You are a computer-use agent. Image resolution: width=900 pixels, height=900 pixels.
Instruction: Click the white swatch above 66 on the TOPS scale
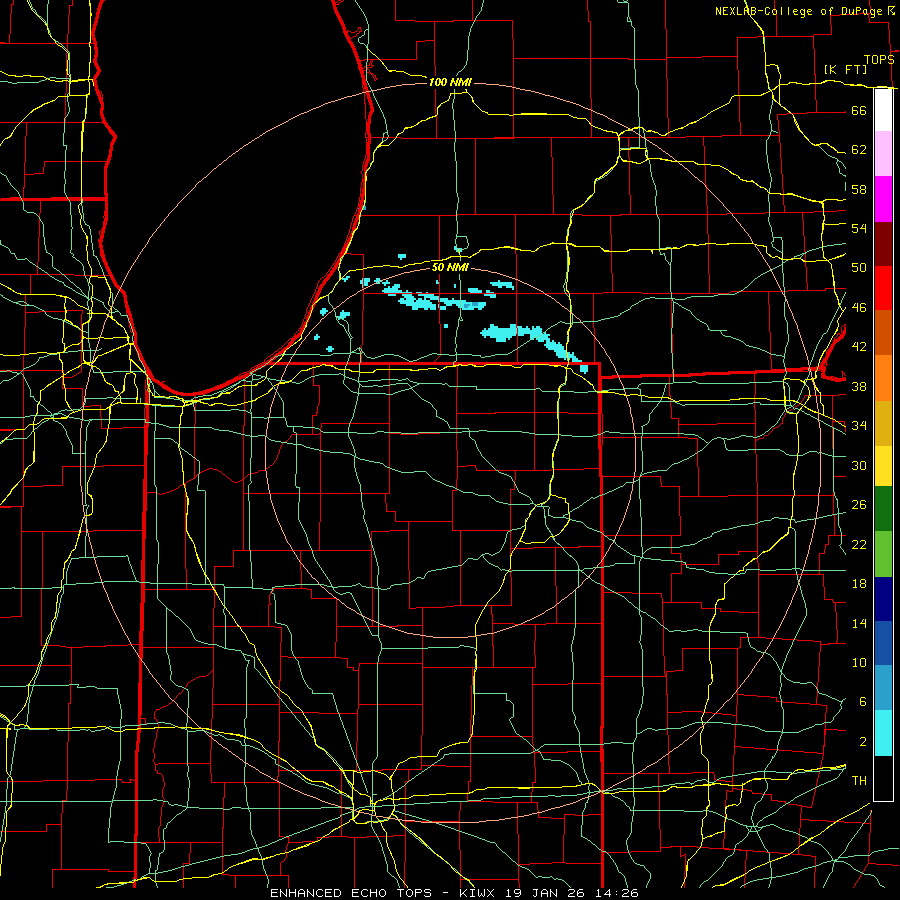(x=883, y=110)
